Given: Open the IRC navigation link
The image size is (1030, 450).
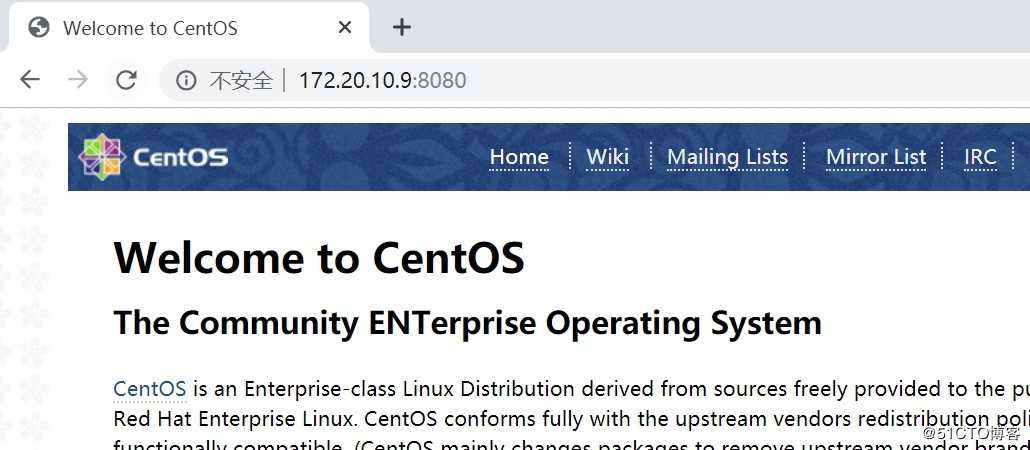Looking at the screenshot, I should pyautogui.click(x=980, y=157).
